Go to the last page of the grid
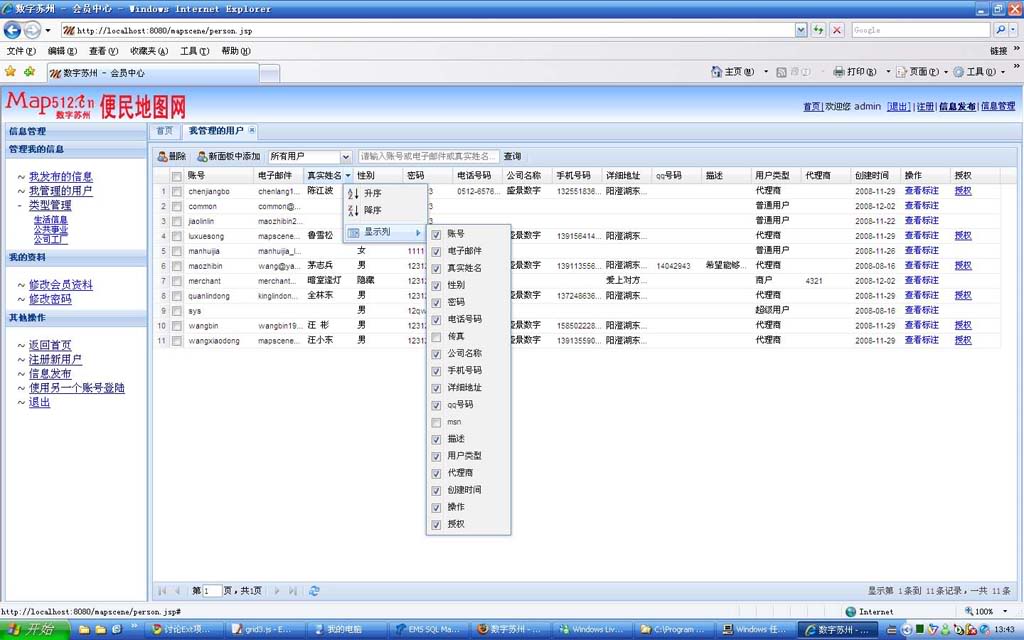The height and width of the screenshot is (640, 1024). (x=293, y=590)
